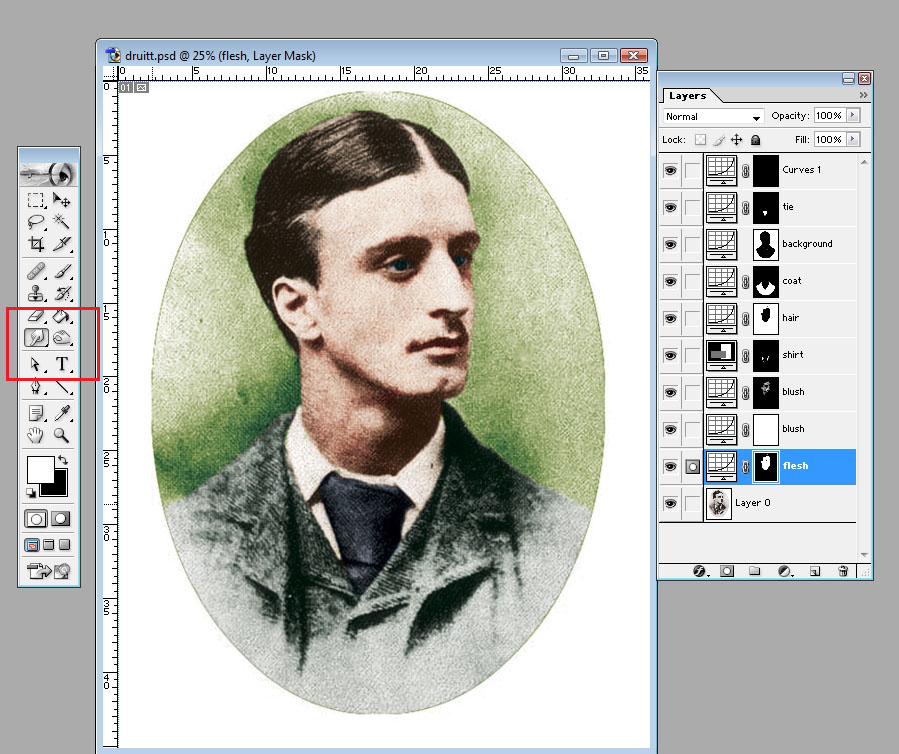Toggle visibility of the hair layer

[x=670, y=318]
